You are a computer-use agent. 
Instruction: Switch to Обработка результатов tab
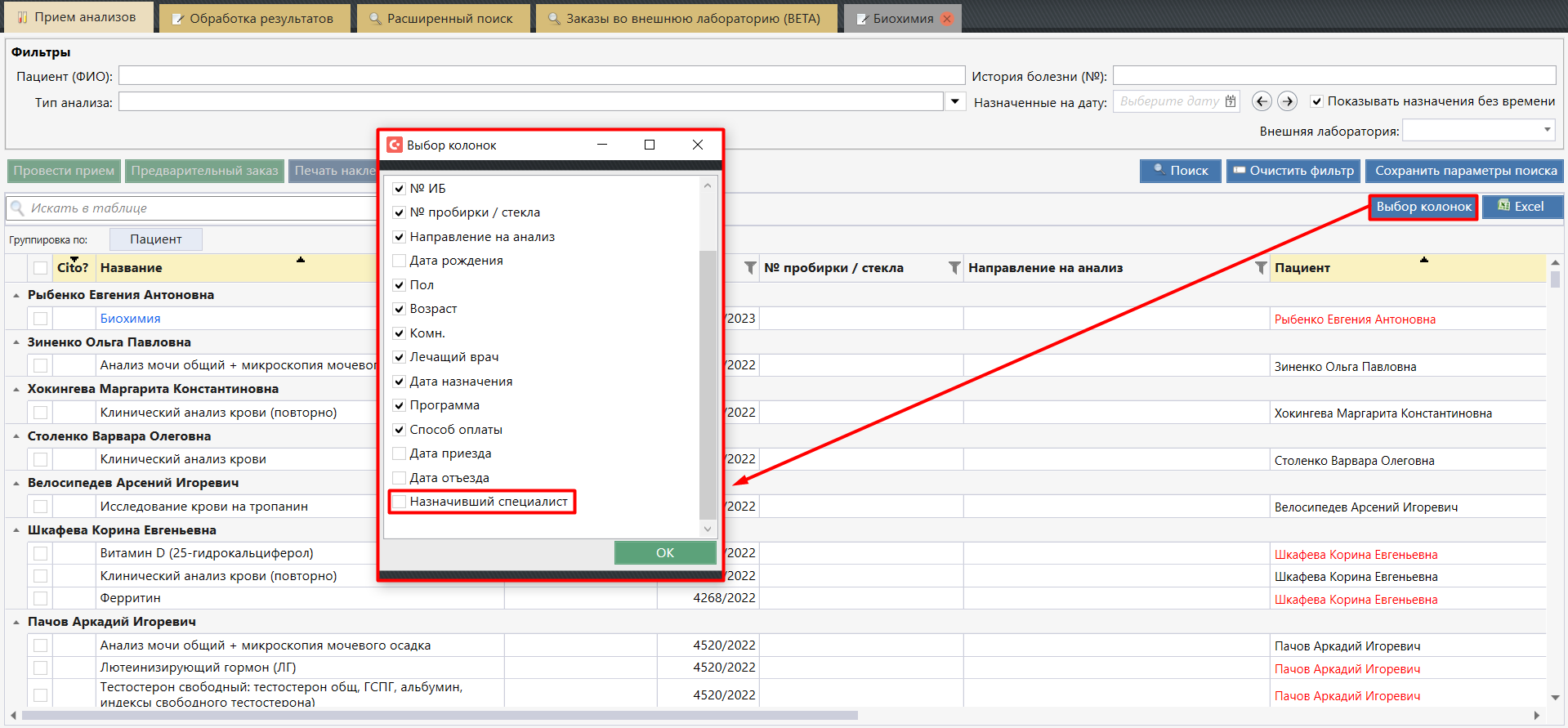pos(254,19)
